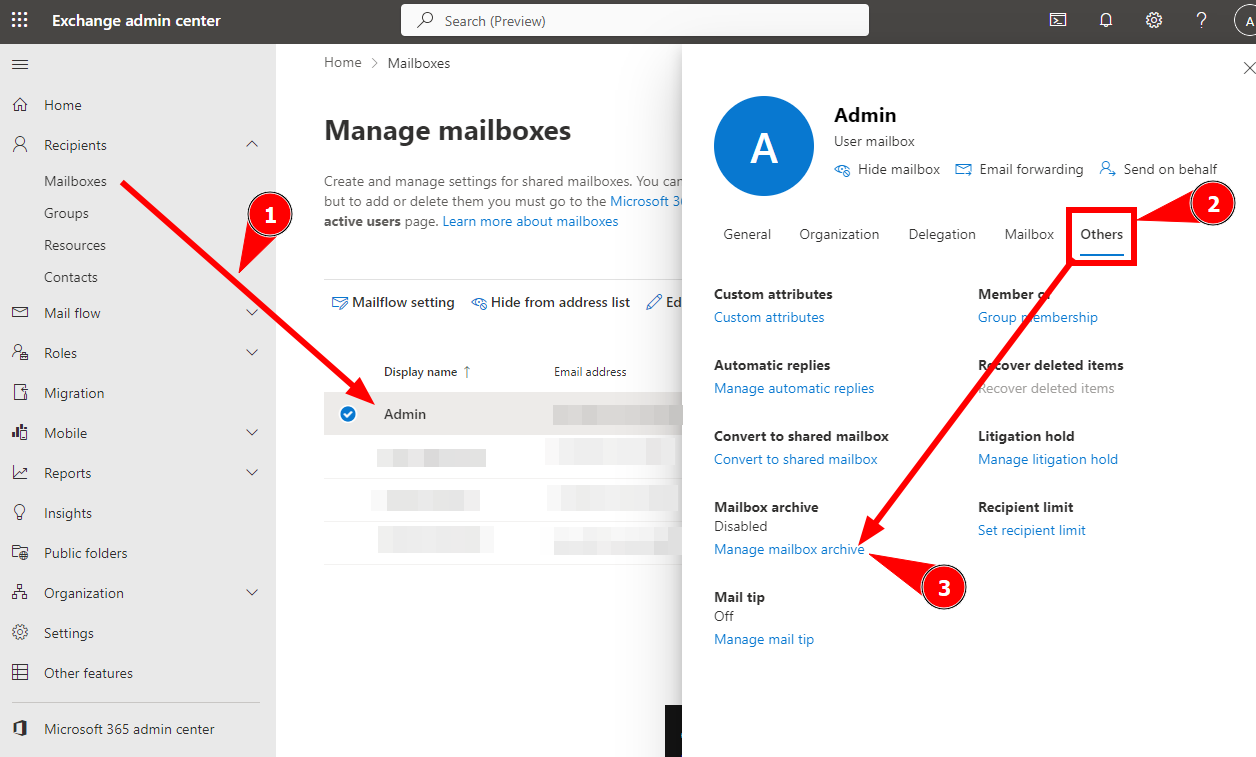Click Hide from address list button

point(551,302)
